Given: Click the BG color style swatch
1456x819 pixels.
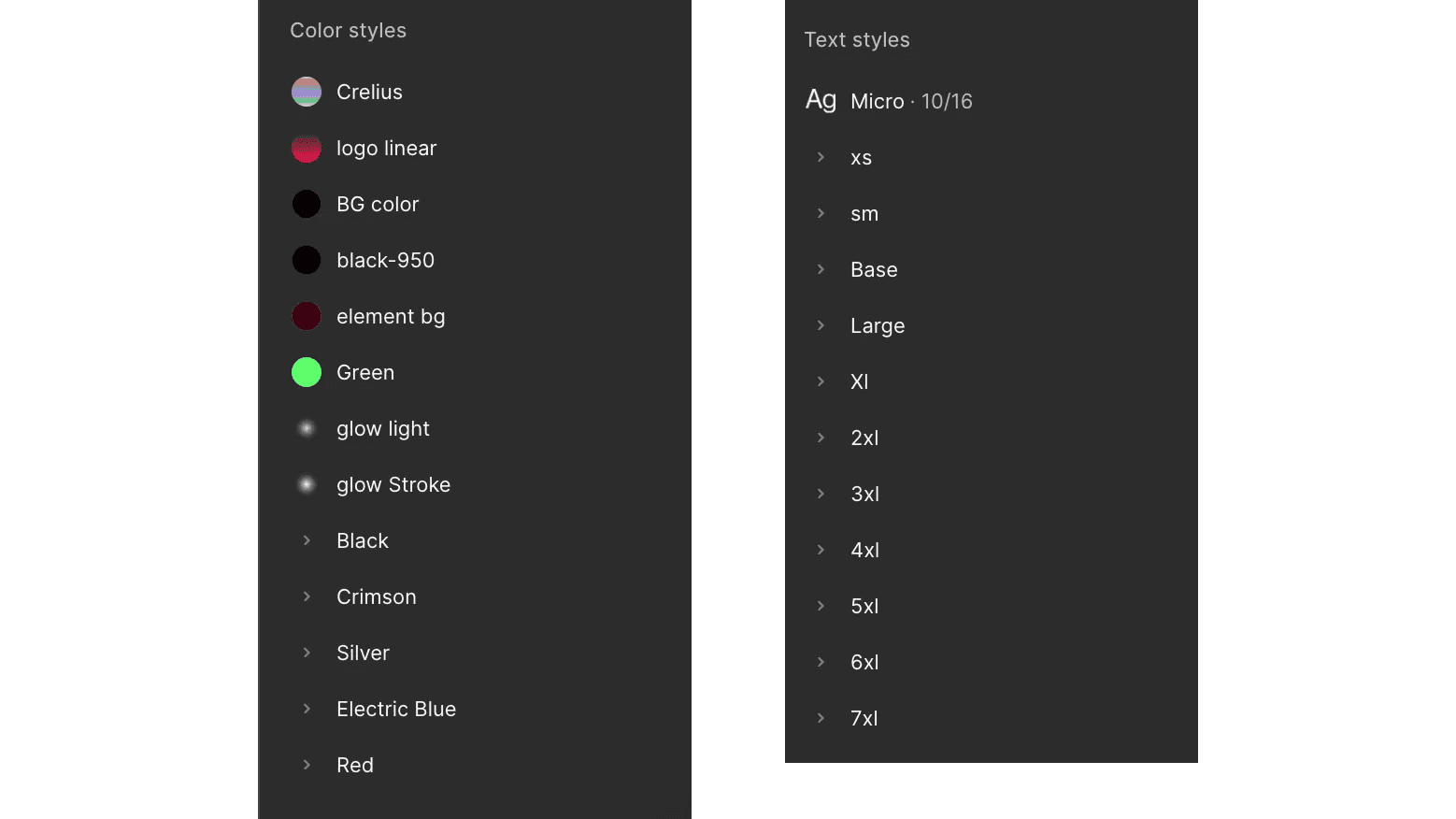Looking at the screenshot, I should (x=307, y=204).
